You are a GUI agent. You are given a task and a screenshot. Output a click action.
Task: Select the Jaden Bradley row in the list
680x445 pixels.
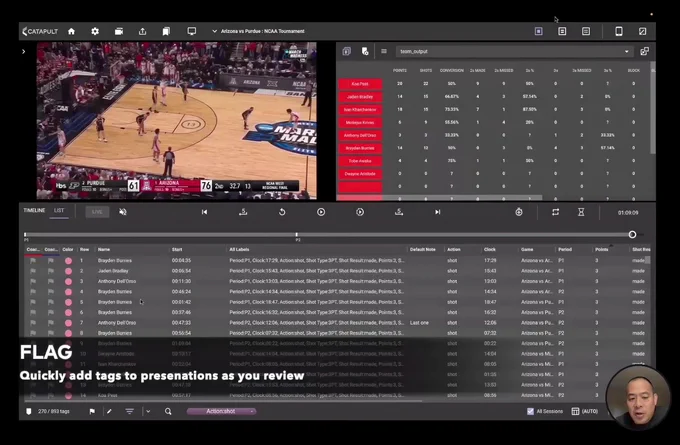(337, 271)
